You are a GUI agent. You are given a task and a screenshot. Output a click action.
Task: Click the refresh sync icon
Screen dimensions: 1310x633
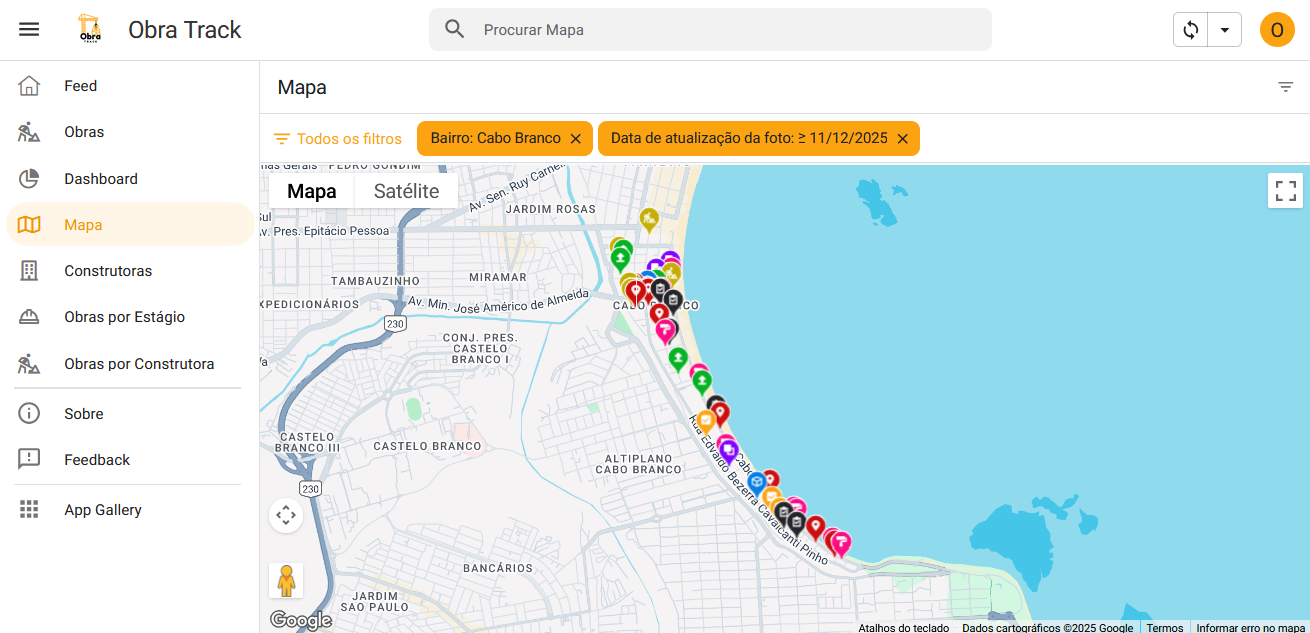[x=1189, y=29]
